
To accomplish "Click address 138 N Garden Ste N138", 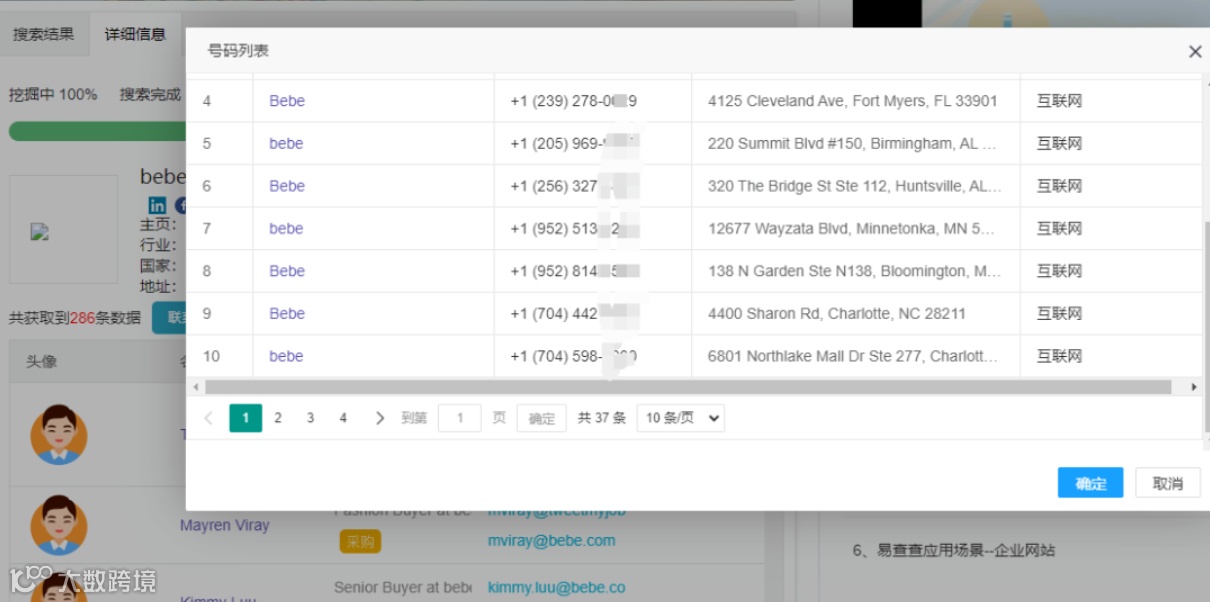I will pos(855,271).
